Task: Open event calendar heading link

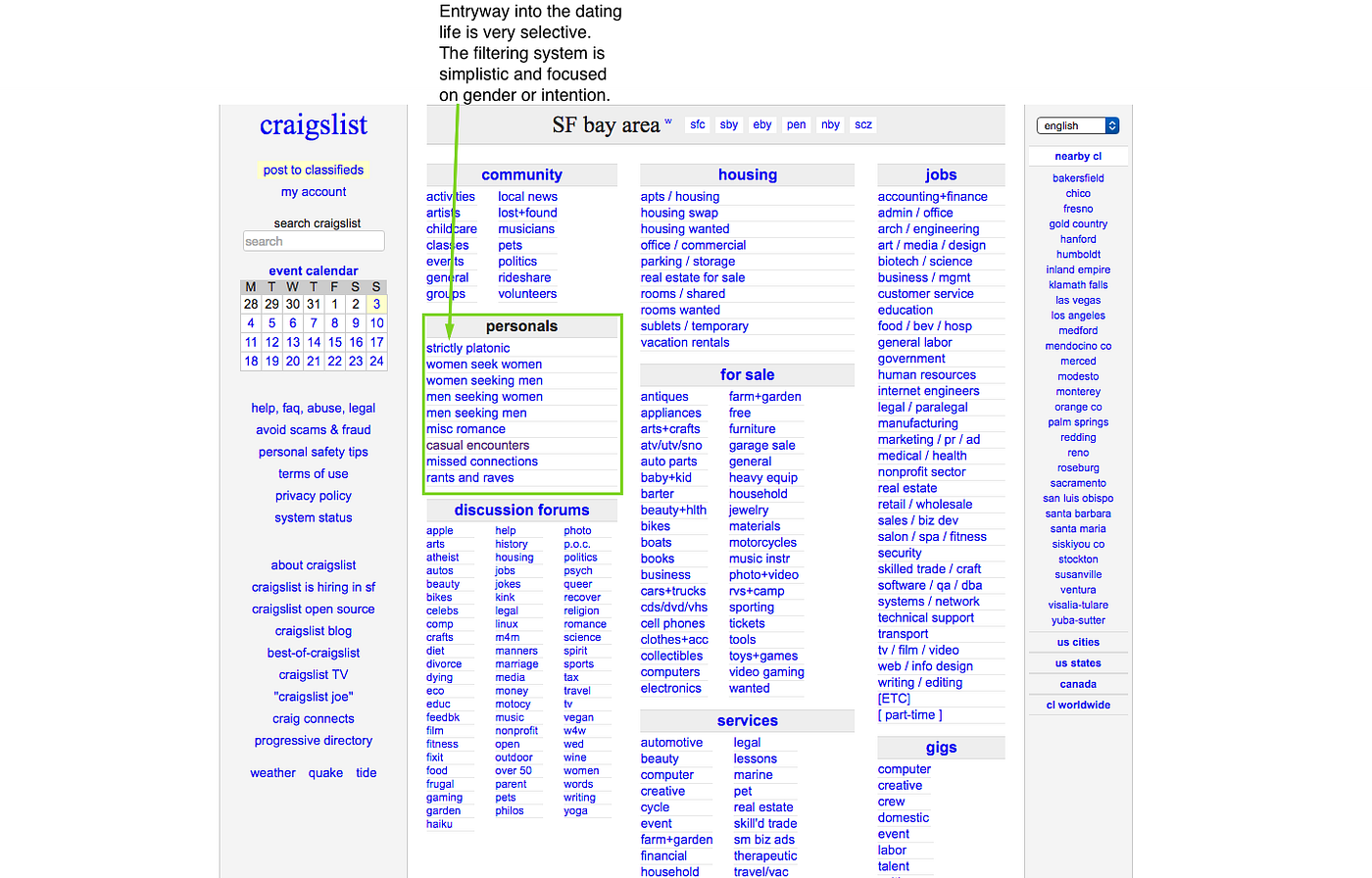Action: [x=314, y=270]
